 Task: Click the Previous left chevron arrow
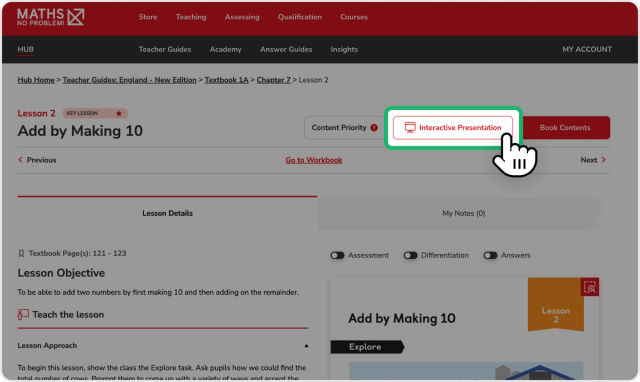(x=20, y=160)
